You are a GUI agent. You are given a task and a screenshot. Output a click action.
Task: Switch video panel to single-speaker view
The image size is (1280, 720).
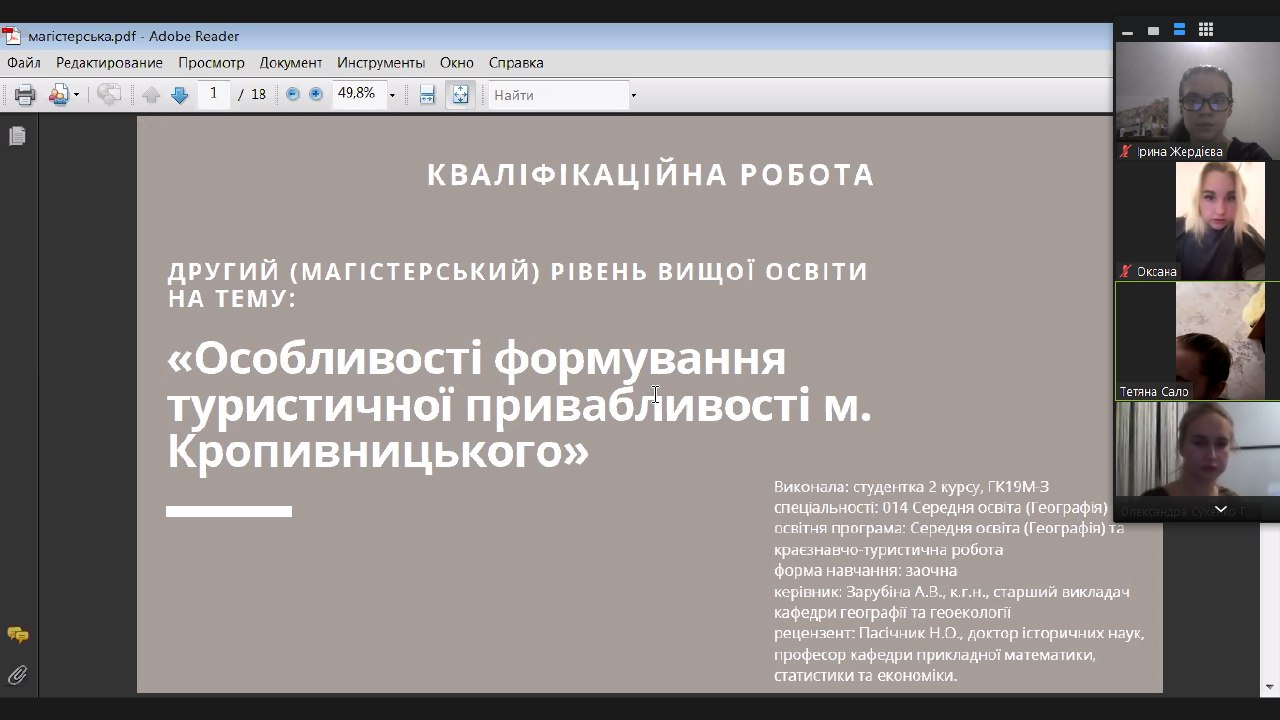[x=1153, y=31]
